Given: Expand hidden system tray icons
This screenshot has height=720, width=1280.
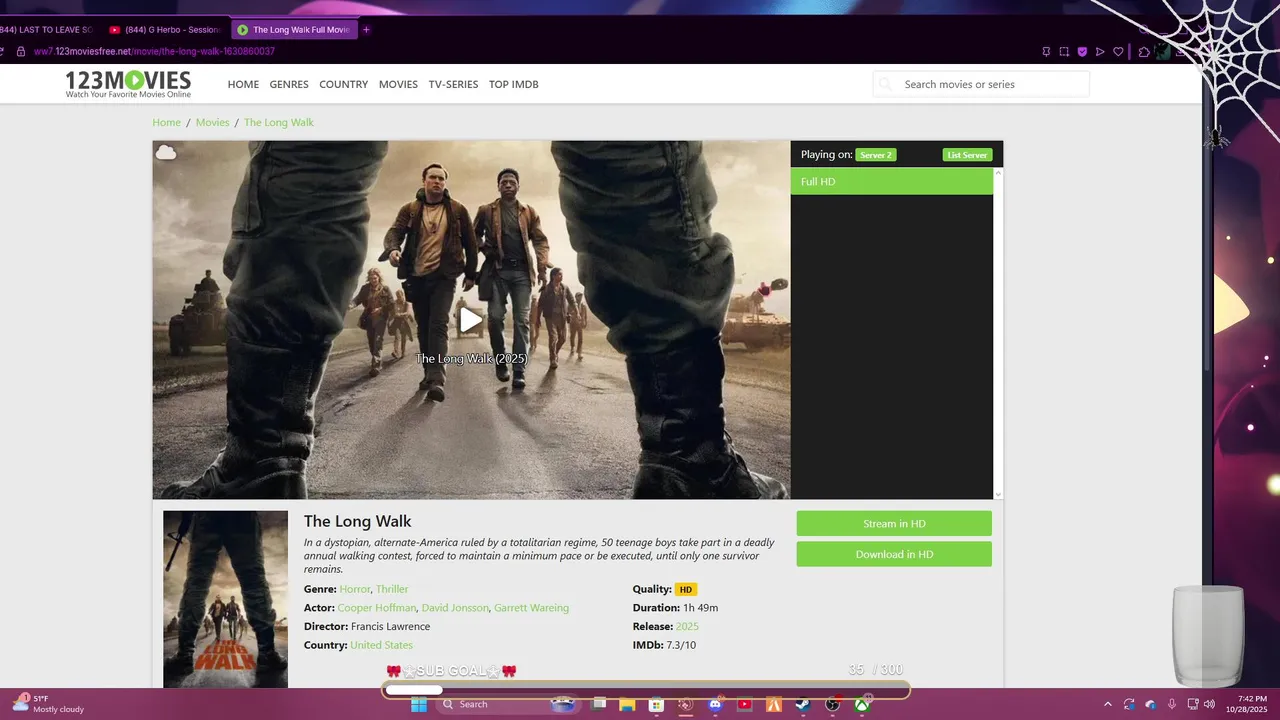Looking at the screenshot, I should click(x=1107, y=704).
